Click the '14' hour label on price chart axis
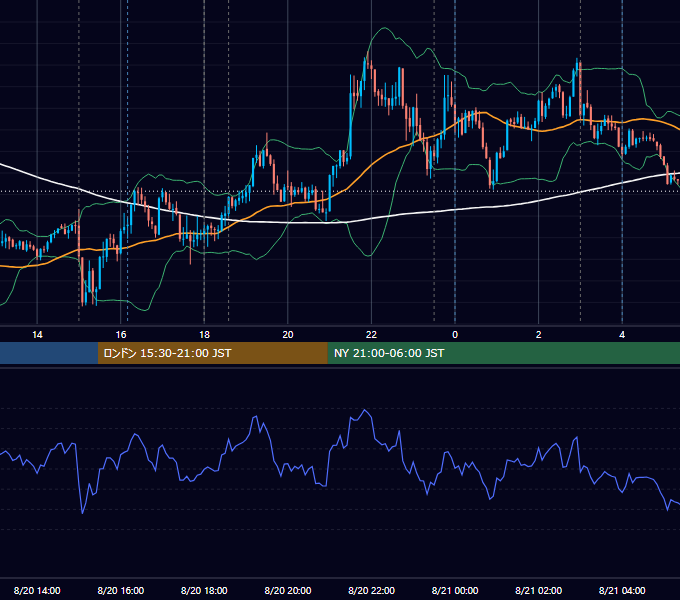680x600 pixels. coord(37,335)
